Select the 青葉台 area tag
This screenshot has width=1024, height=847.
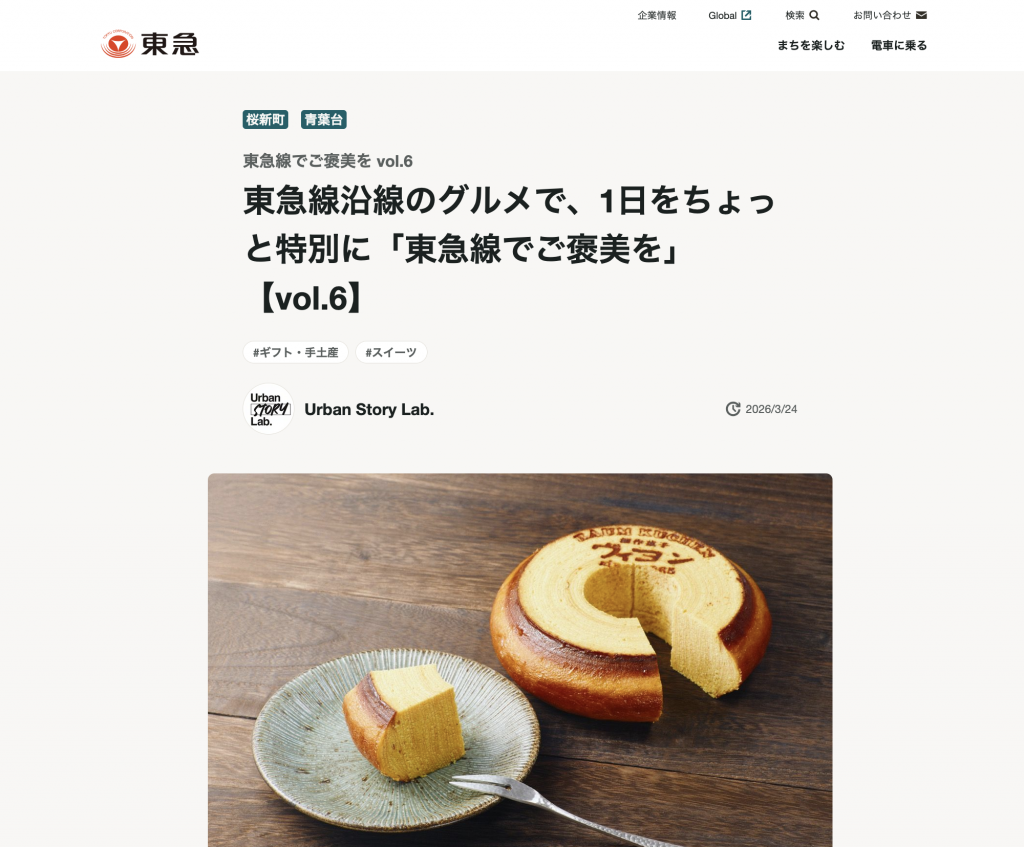pos(323,120)
